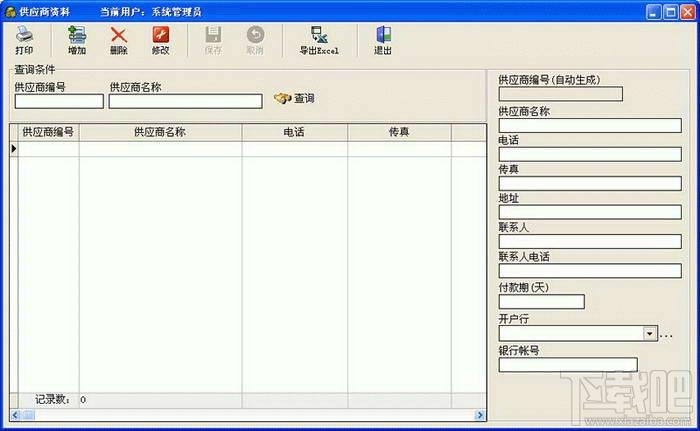
Task: Click the 查询 search button
Action: click(x=295, y=98)
